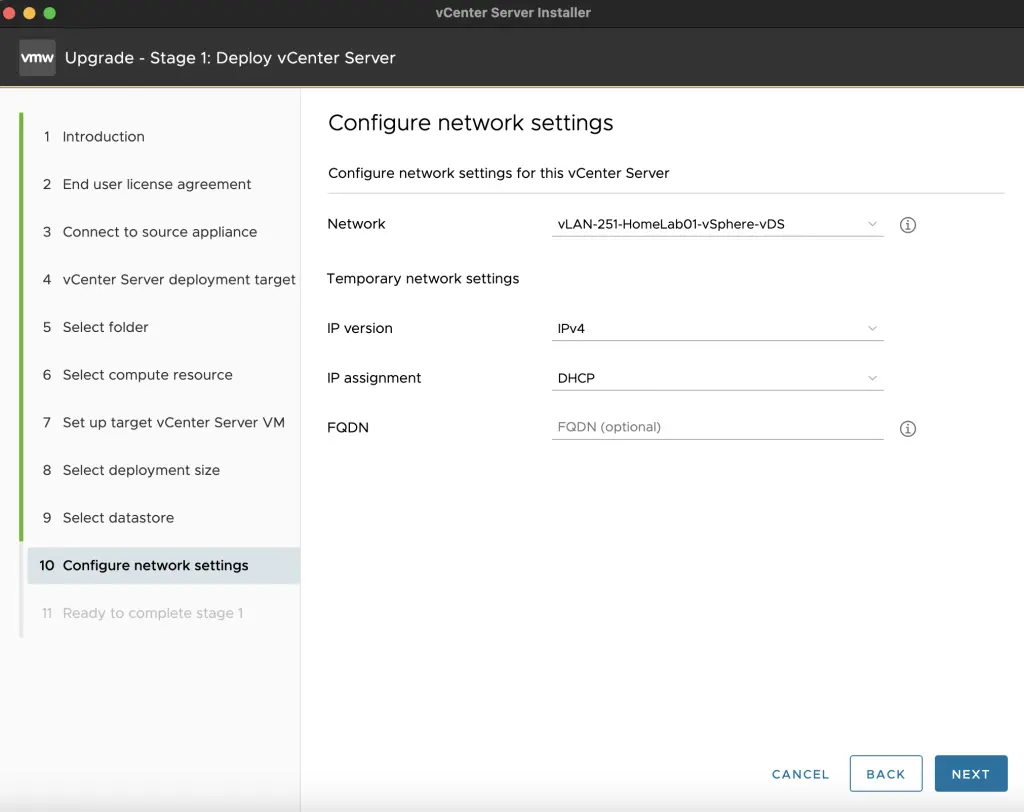Select the vCenter Server deployment target step
This screenshot has width=1024, height=812.
(x=178, y=280)
